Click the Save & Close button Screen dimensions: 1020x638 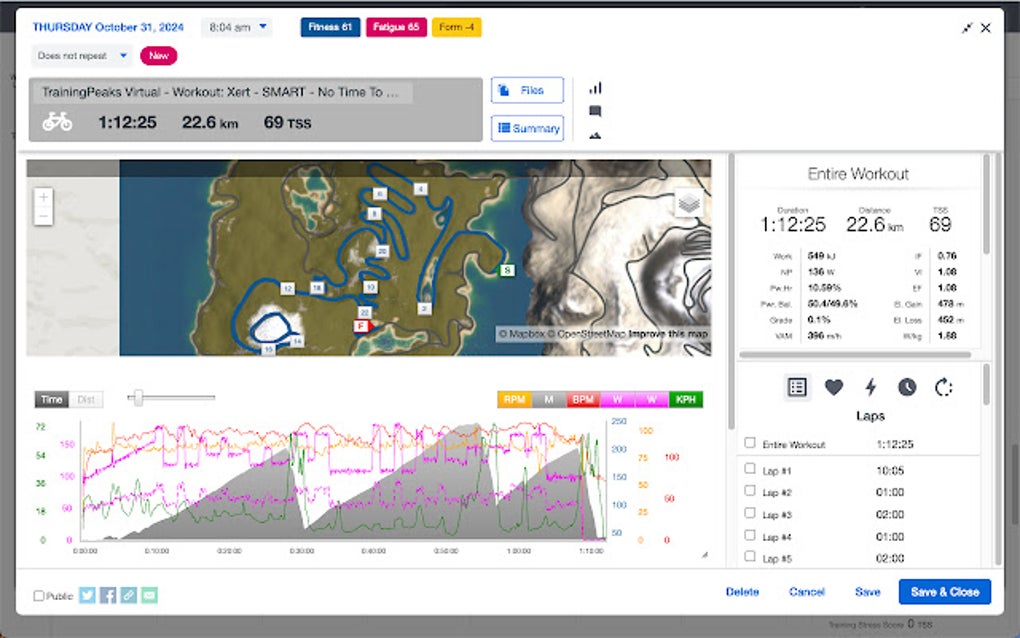[944, 591]
